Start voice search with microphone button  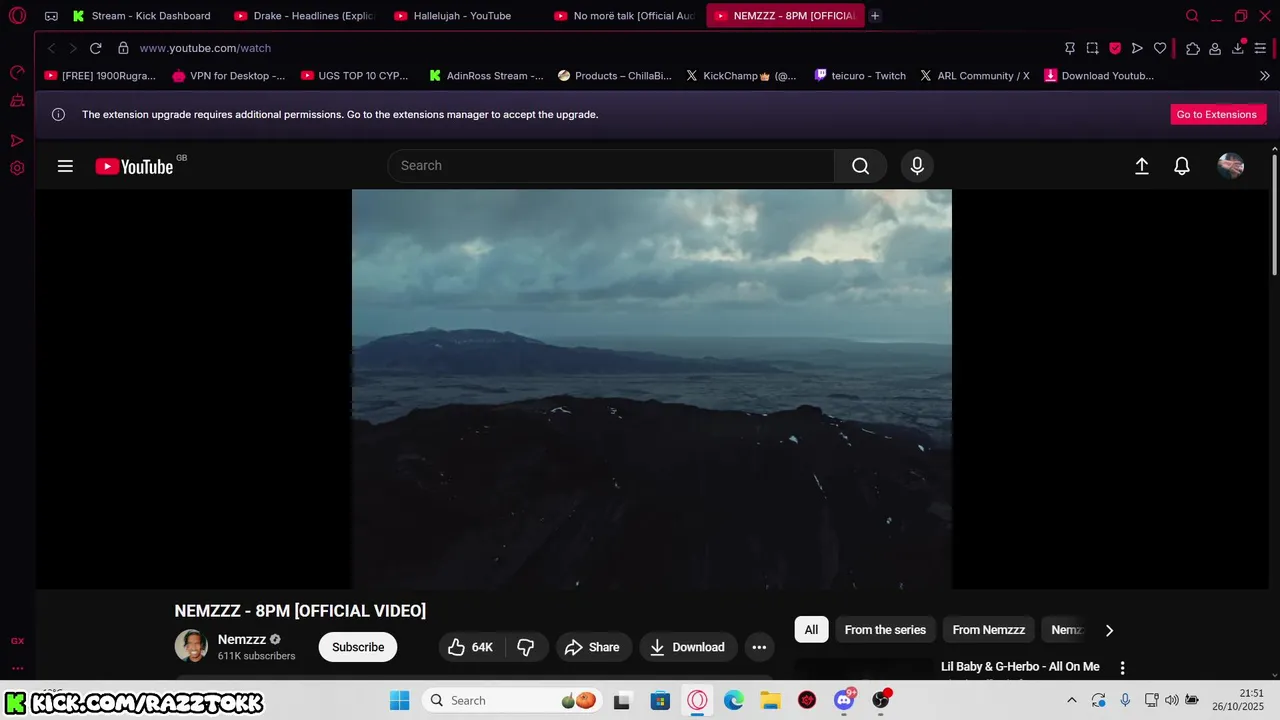coord(917,166)
